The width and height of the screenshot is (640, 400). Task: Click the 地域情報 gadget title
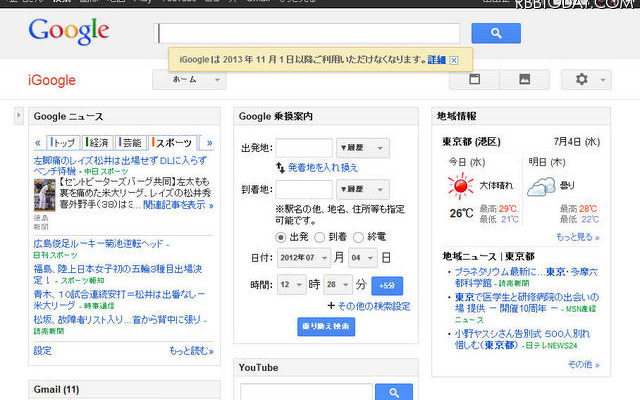tap(457, 116)
